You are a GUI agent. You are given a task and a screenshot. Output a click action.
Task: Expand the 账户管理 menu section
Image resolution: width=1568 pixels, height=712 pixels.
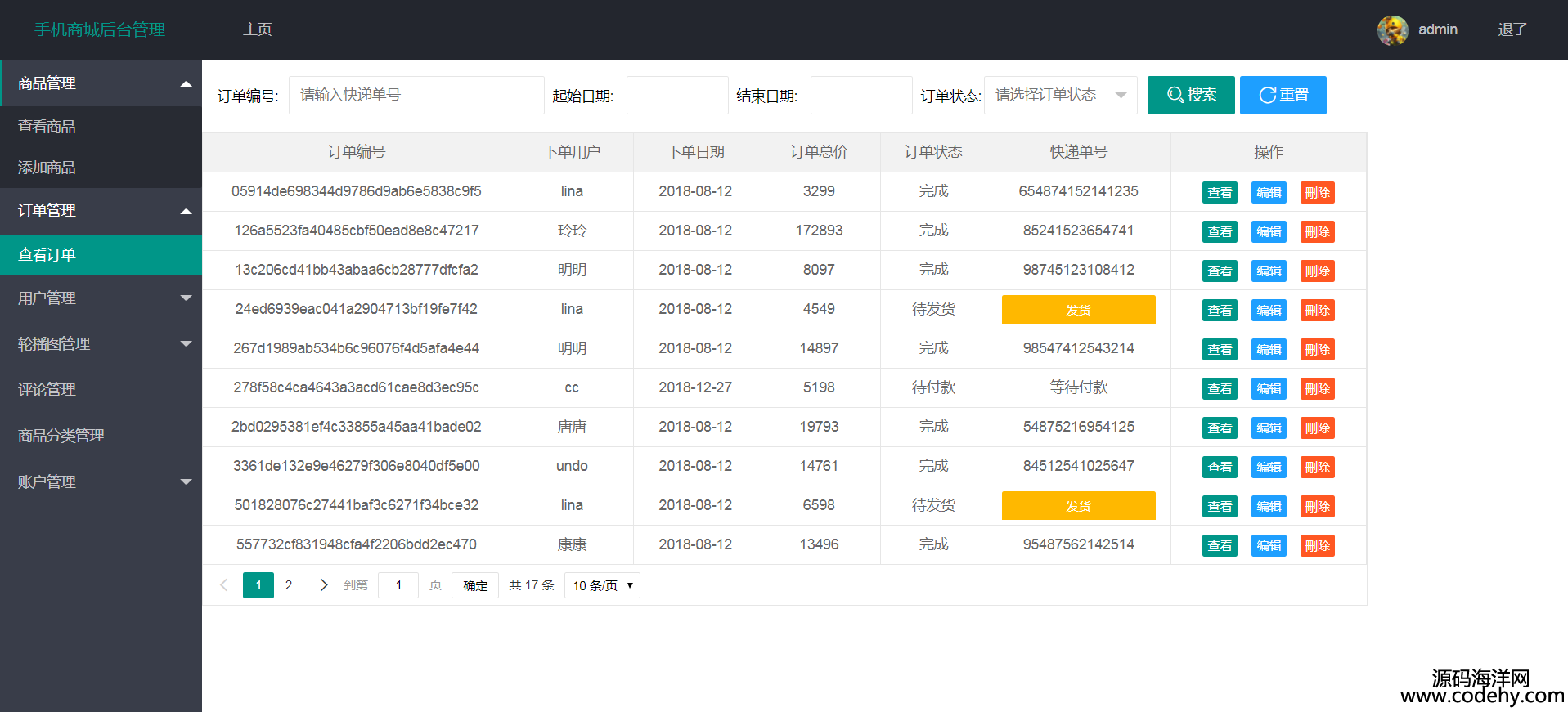pyautogui.click(x=101, y=482)
